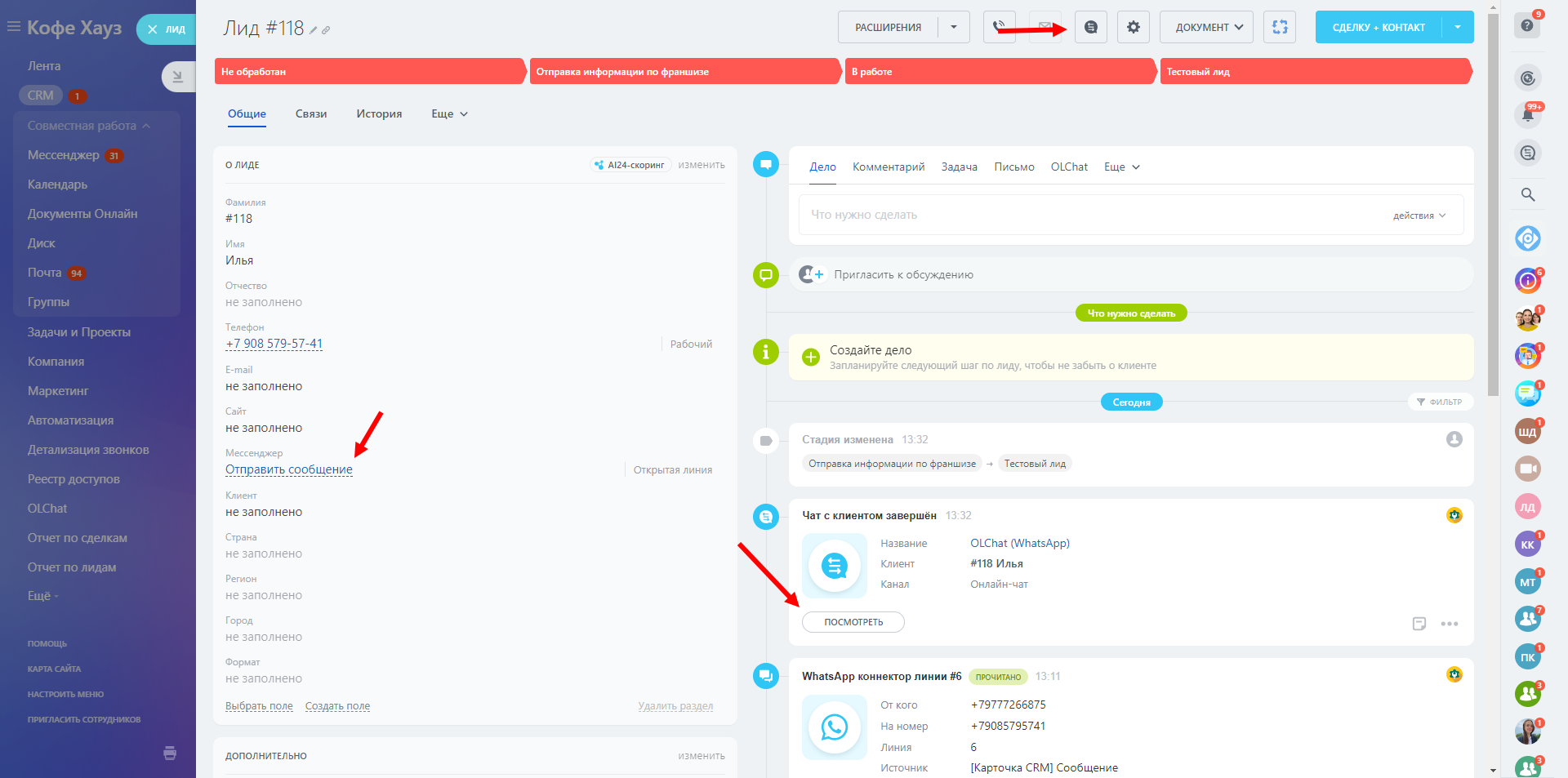
Task: Click the Отправить сообщение link
Action: [289, 469]
